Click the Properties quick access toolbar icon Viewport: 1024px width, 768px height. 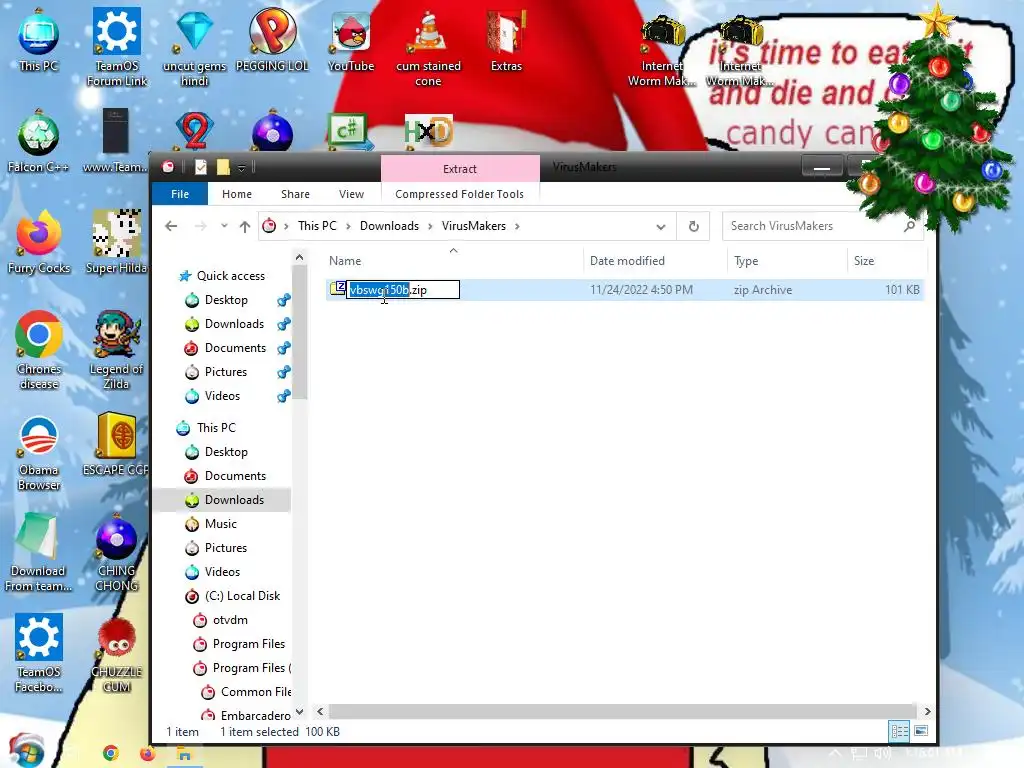pyautogui.click(x=201, y=167)
